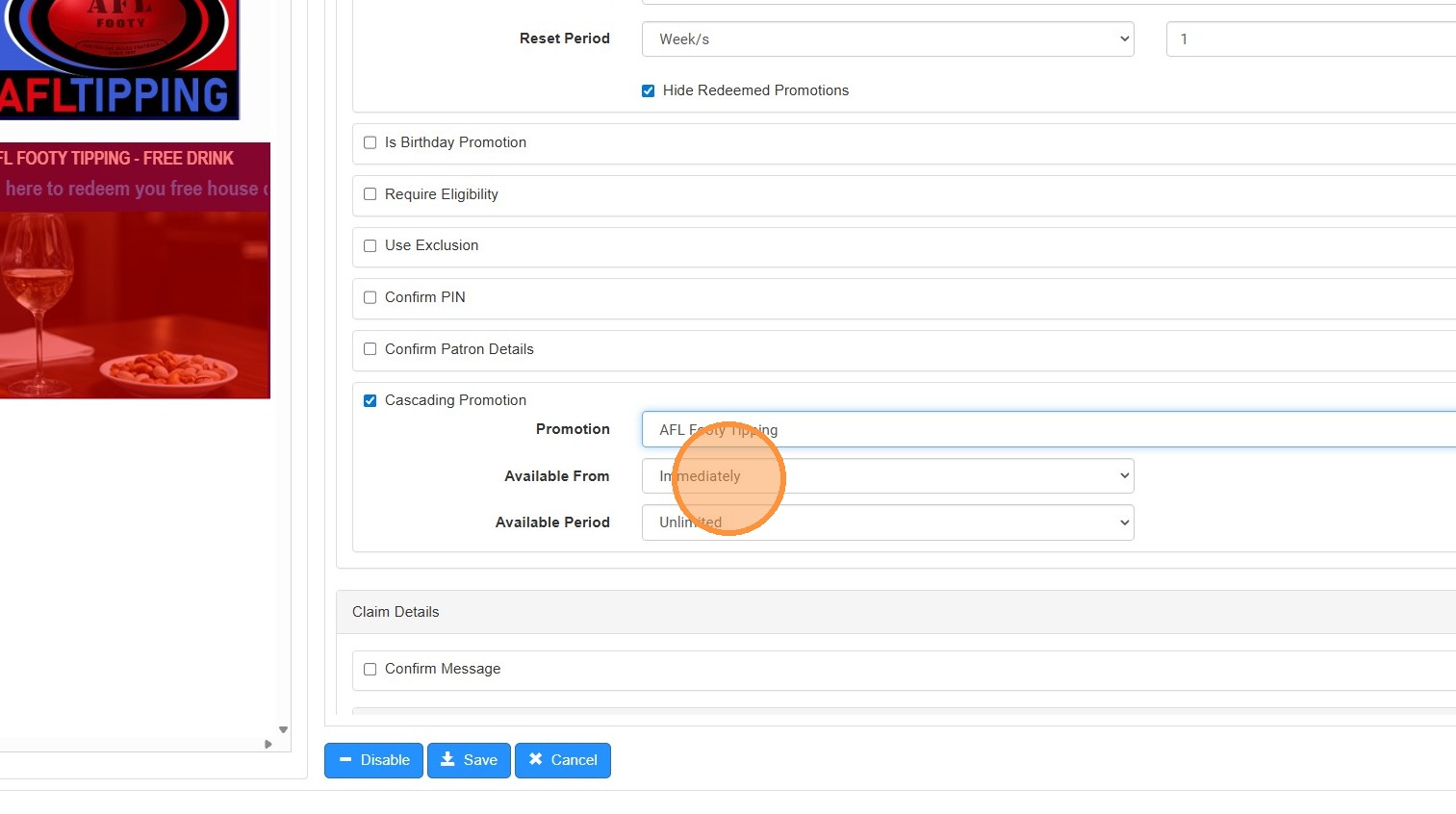Uncheck Cascading Promotion checkbox
Screen dimensions: 1456x814
[370, 400]
